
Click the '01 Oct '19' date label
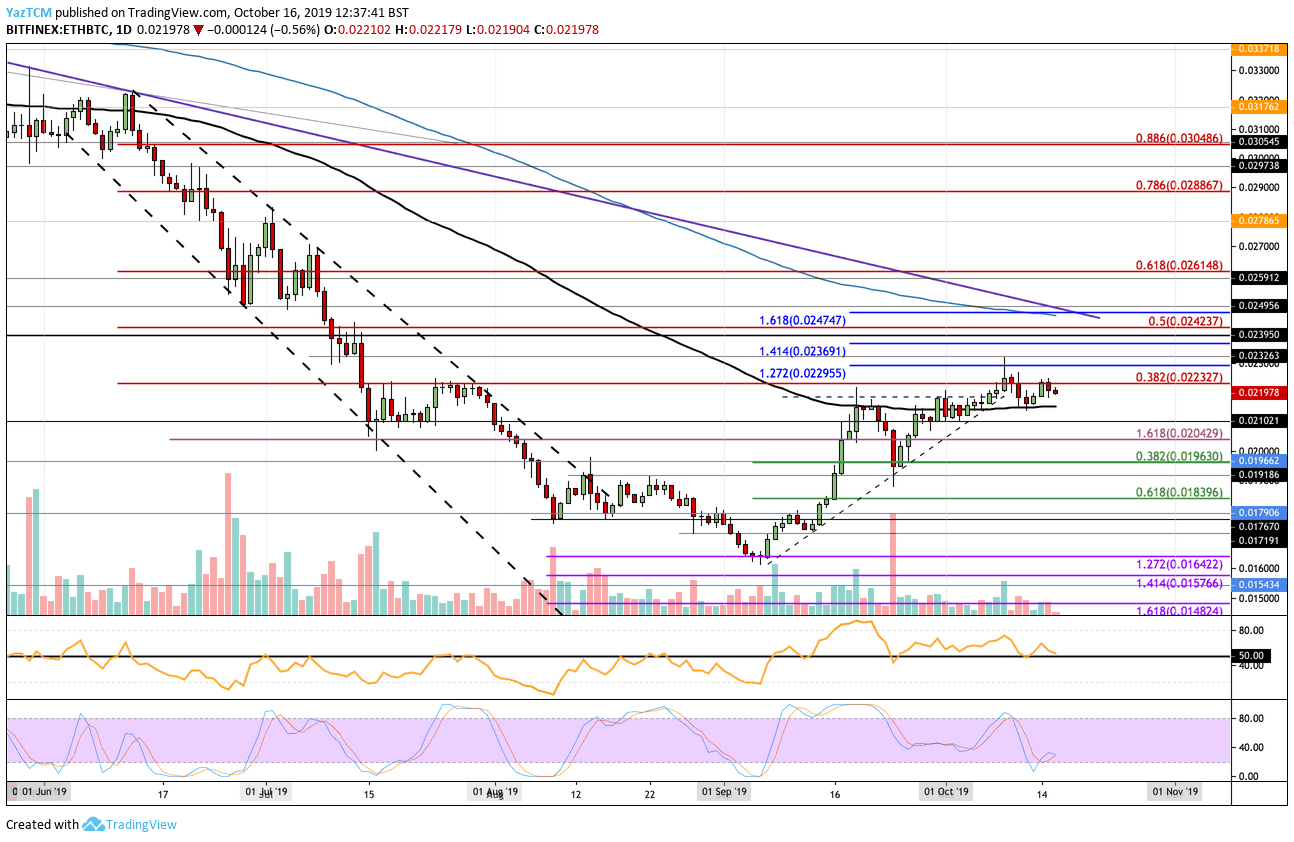[x=946, y=791]
